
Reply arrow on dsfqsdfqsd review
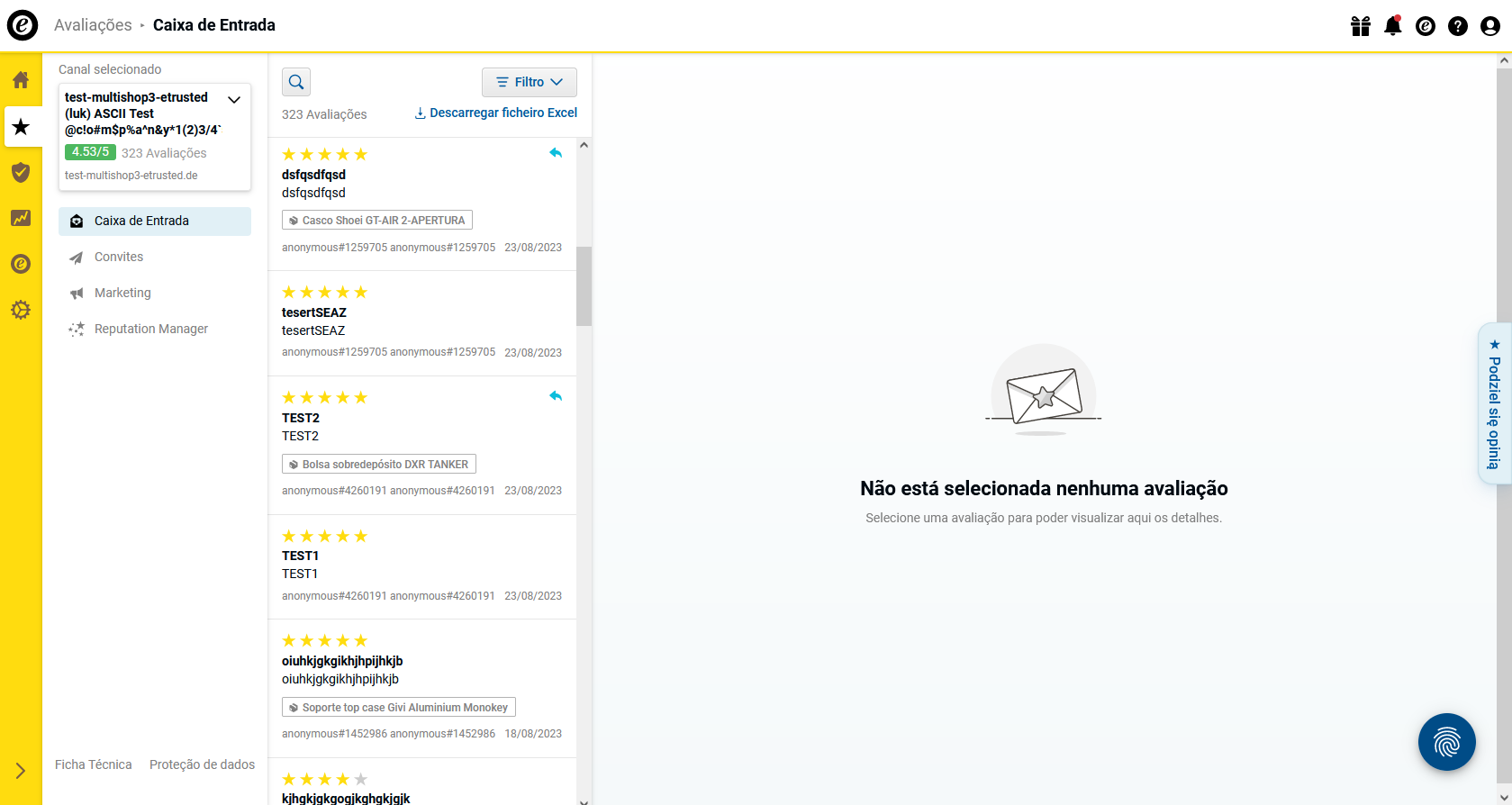click(x=556, y=153)
